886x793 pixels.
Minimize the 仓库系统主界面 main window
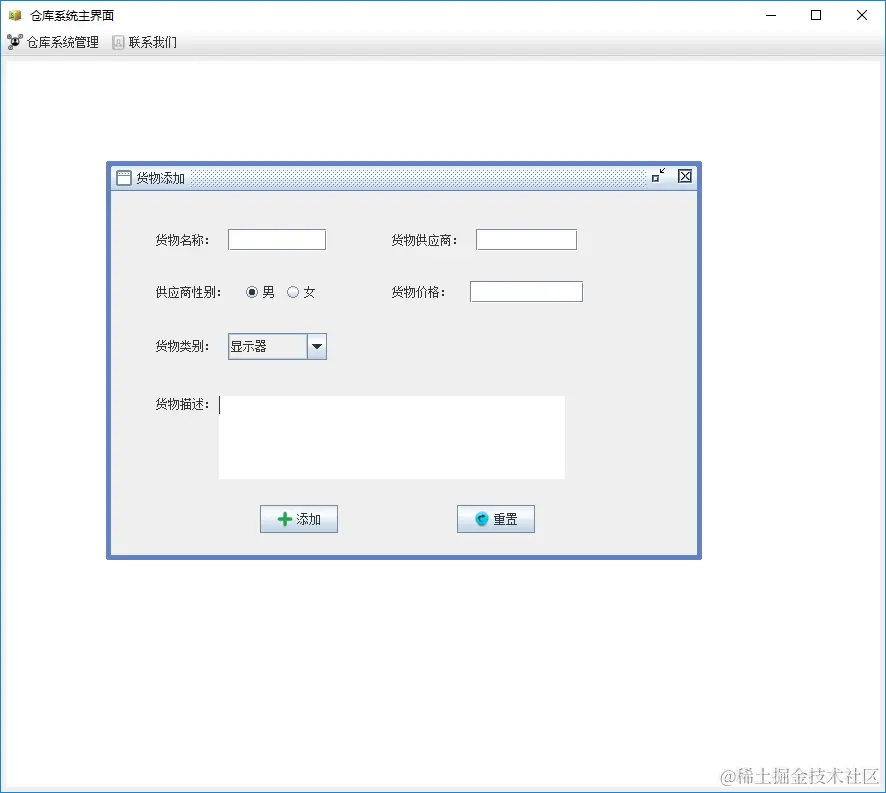tap(771, 15)
